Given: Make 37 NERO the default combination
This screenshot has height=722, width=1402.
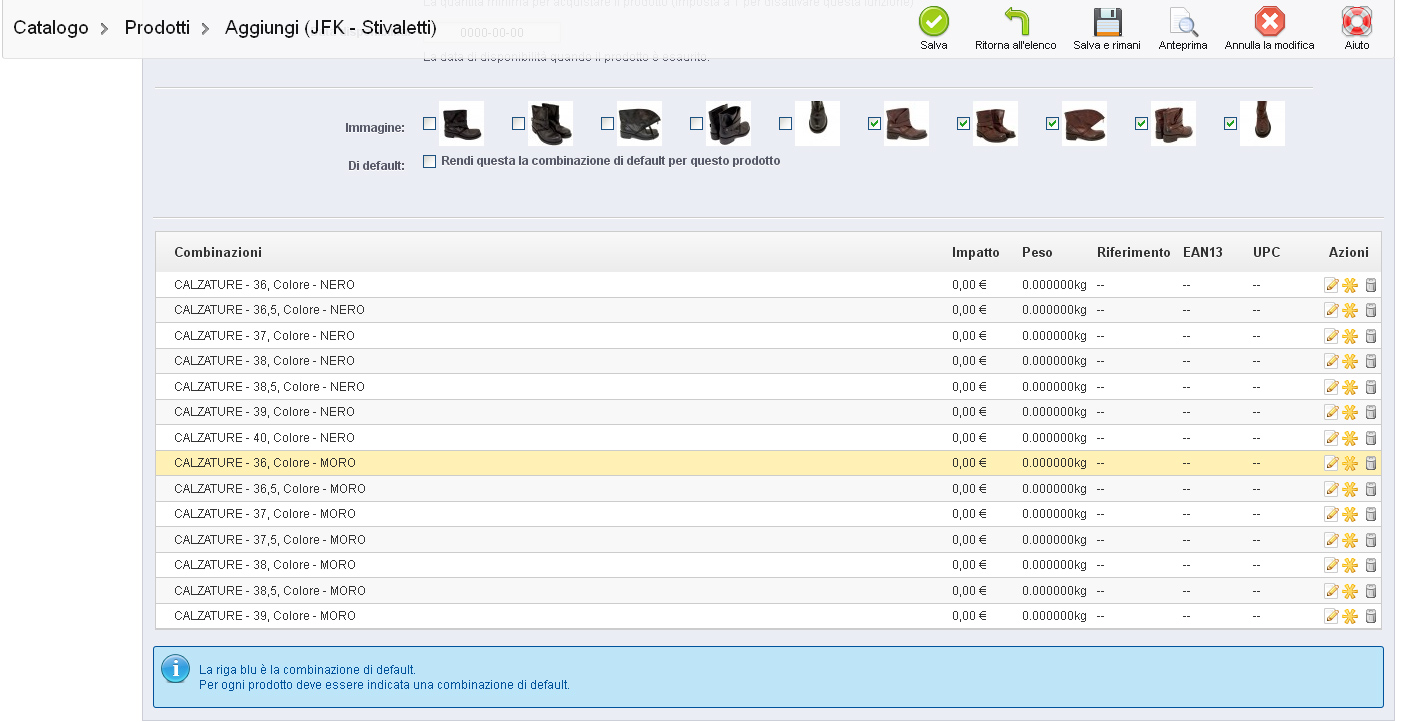Looking at the screenshot, I should [1350, 336].
